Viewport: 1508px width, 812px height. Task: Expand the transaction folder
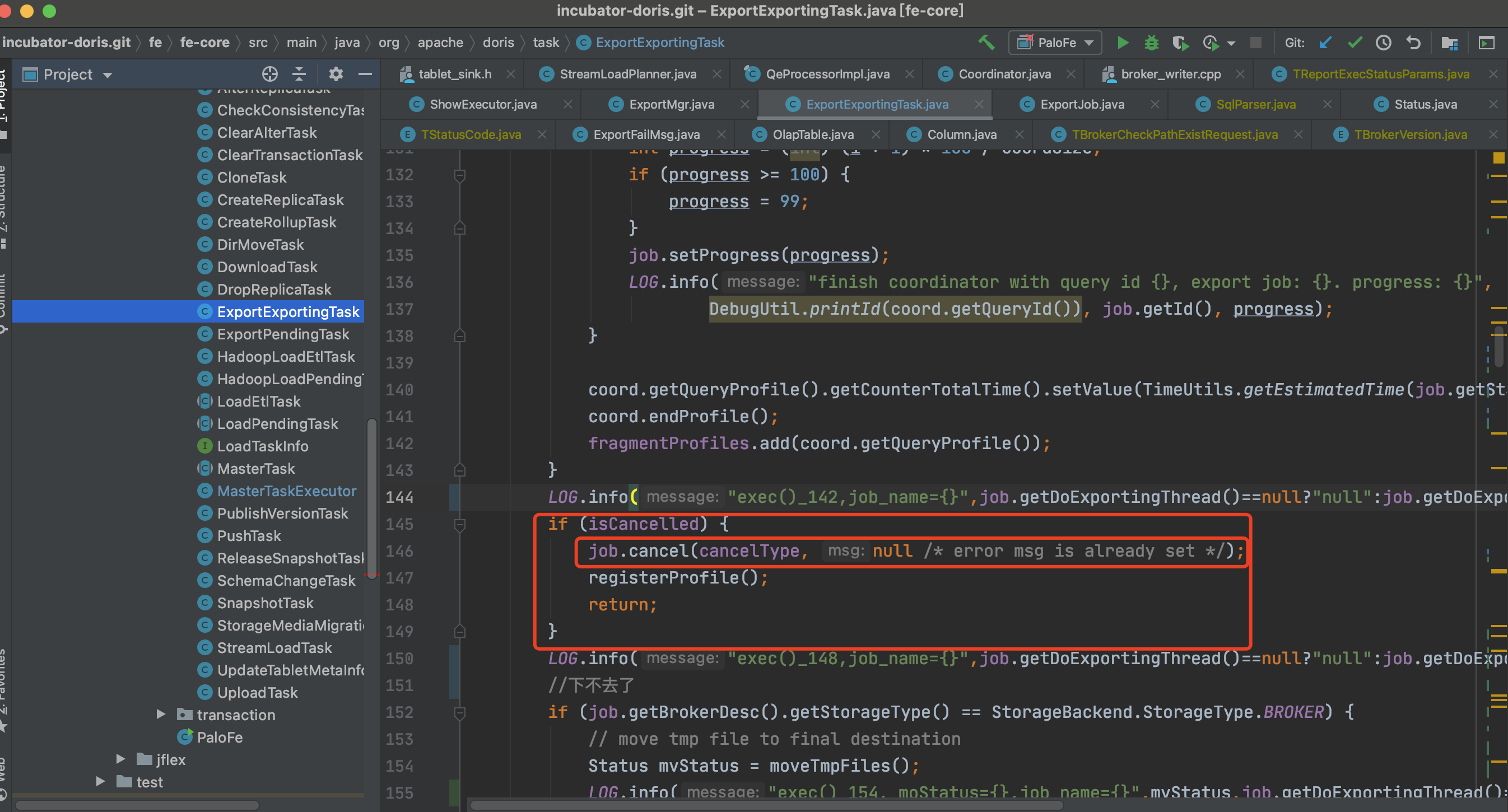160,715
